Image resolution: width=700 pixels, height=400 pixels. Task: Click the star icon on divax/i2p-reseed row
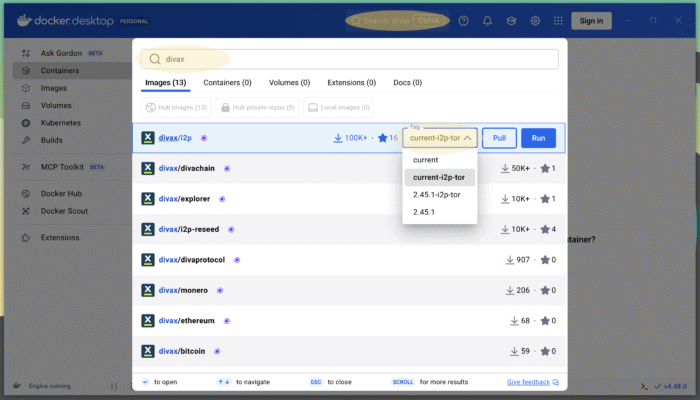coord(546,229)
